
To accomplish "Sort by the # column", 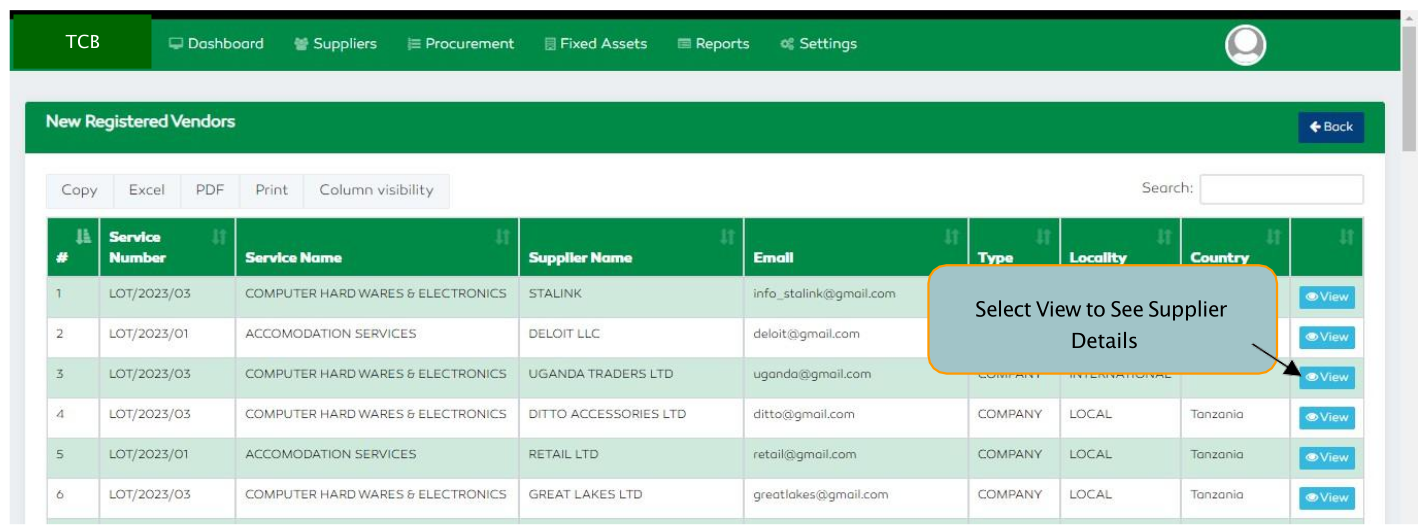I will [x=72, y=247].
